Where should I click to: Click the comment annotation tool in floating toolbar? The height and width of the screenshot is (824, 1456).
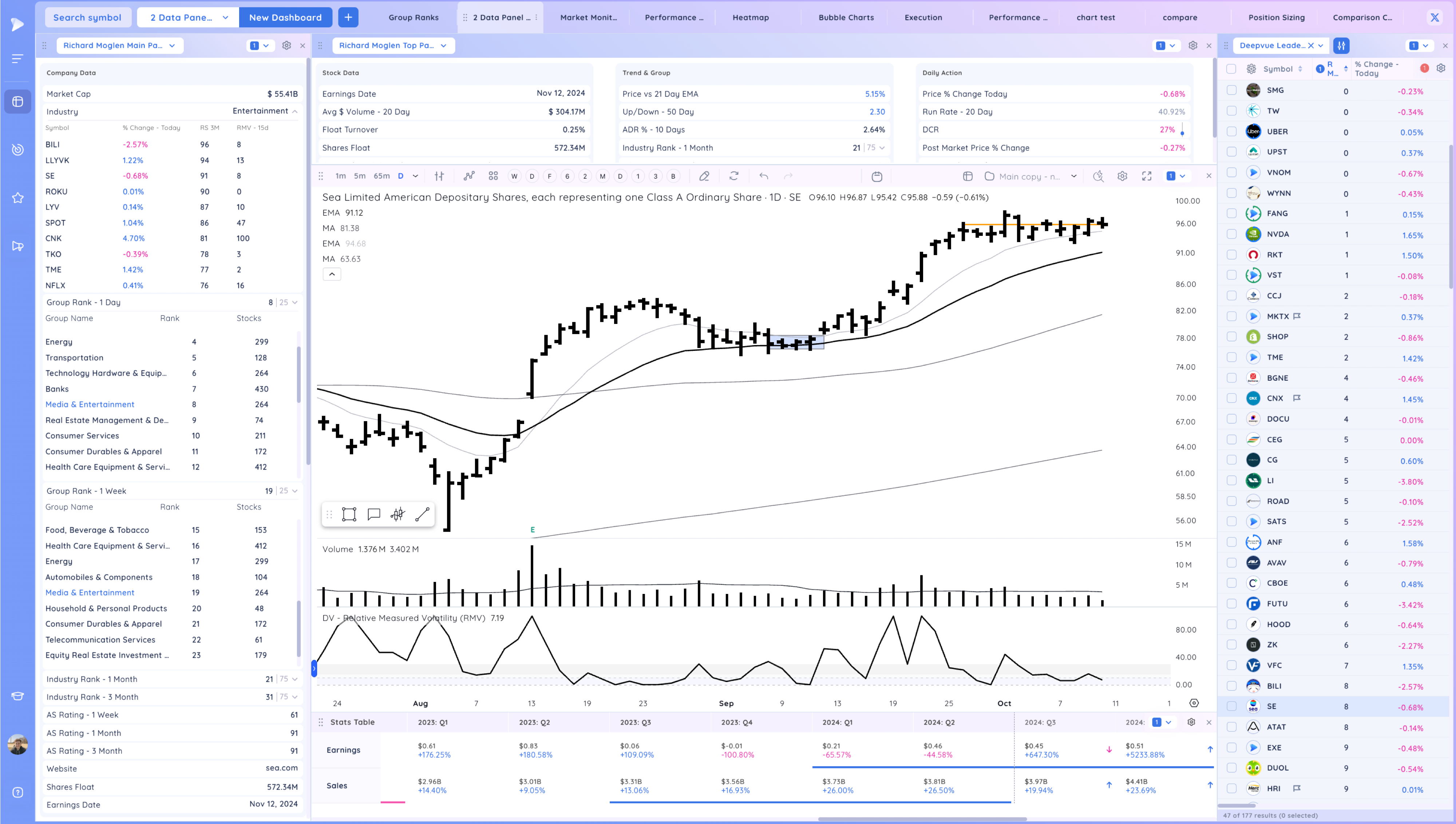pos(373,514)
